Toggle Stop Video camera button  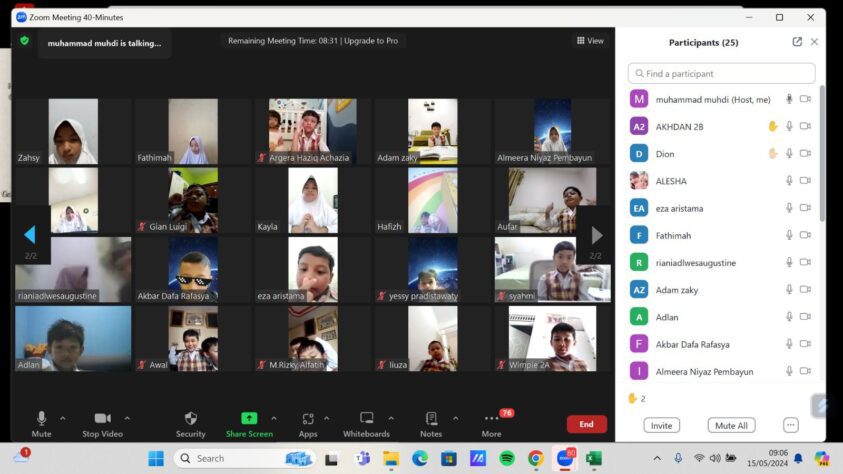(x=102, y=418)
